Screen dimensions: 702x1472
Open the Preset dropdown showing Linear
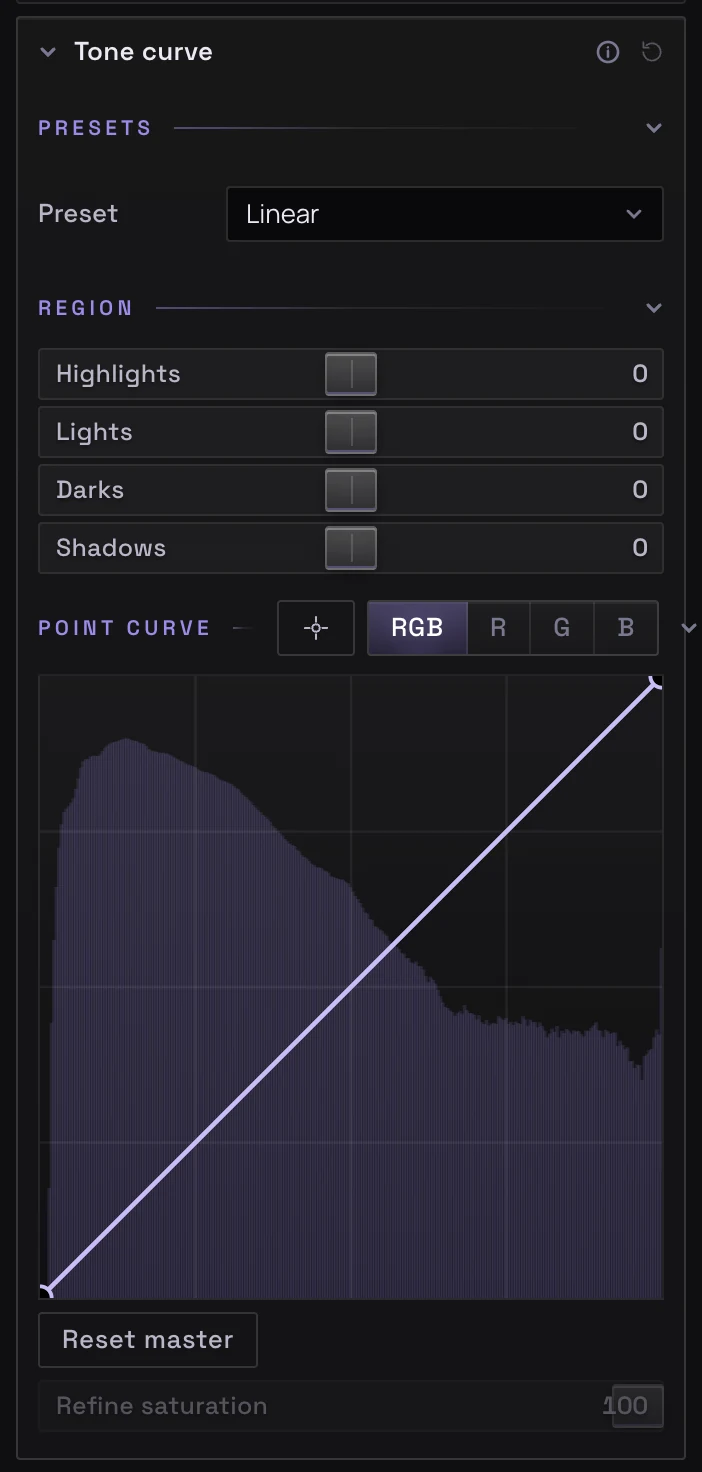pyautogui.click(x=445, y=214)
